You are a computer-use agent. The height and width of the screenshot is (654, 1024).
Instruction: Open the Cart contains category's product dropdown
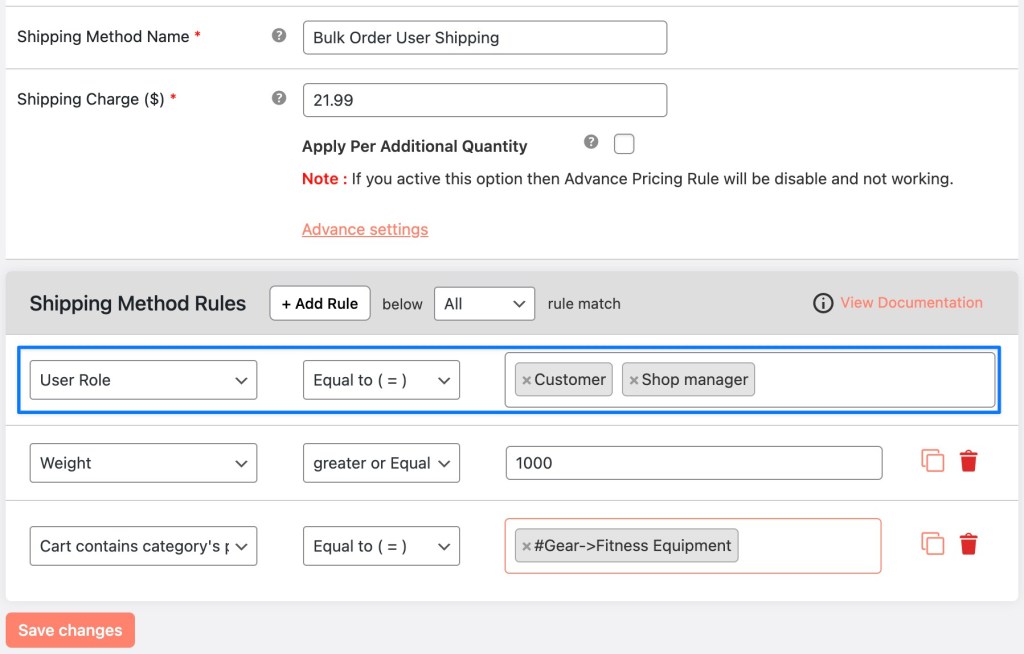coord(143,546)
